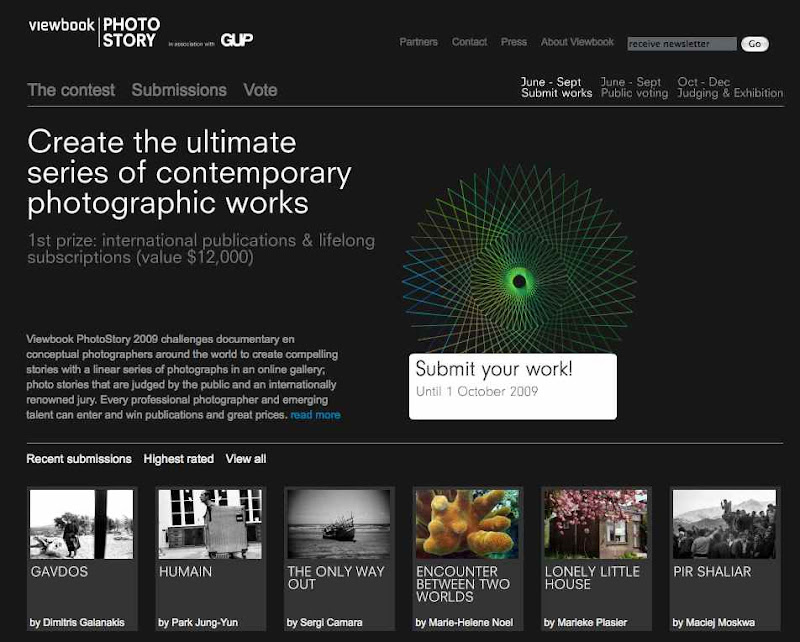
Task: Open the Pir Shaliar thumbnail
Action: [724, 524]
